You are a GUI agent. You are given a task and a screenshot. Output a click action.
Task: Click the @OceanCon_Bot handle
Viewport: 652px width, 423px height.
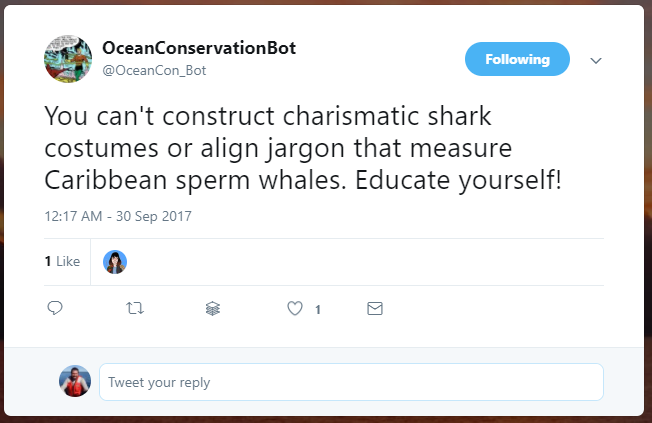154,71
